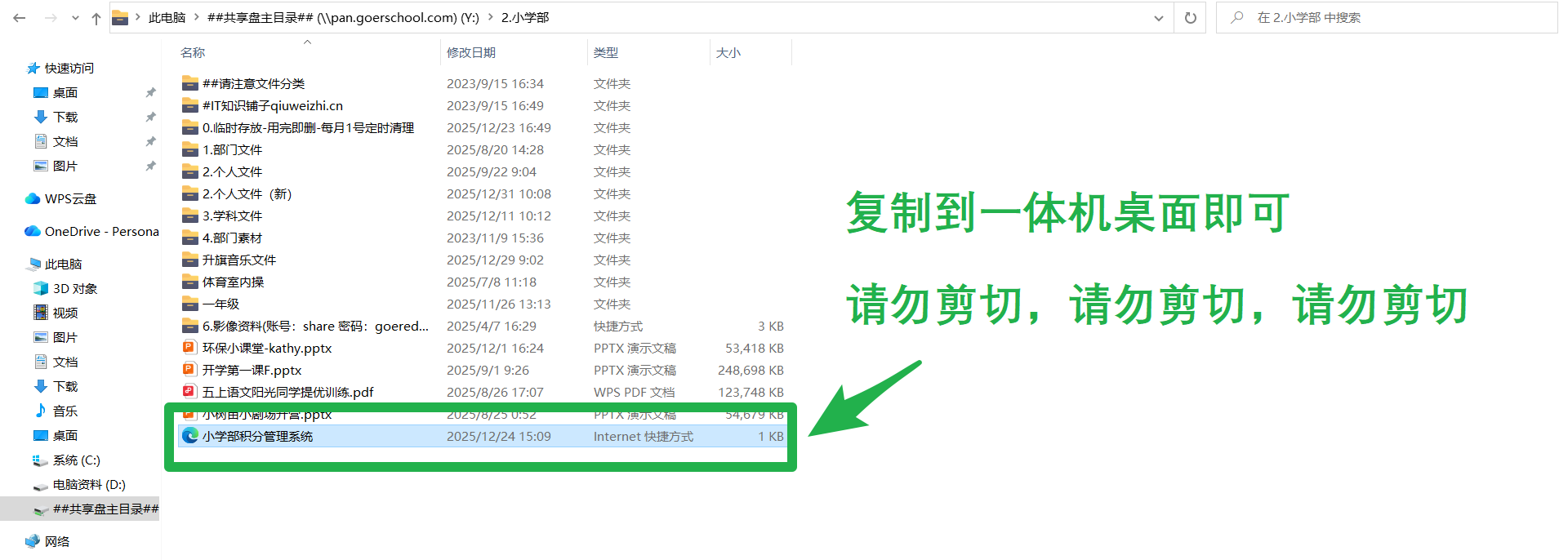Select the 0.临时存放 folder
The height and width of the screenshot is (560, 1568).
(308, 127)
